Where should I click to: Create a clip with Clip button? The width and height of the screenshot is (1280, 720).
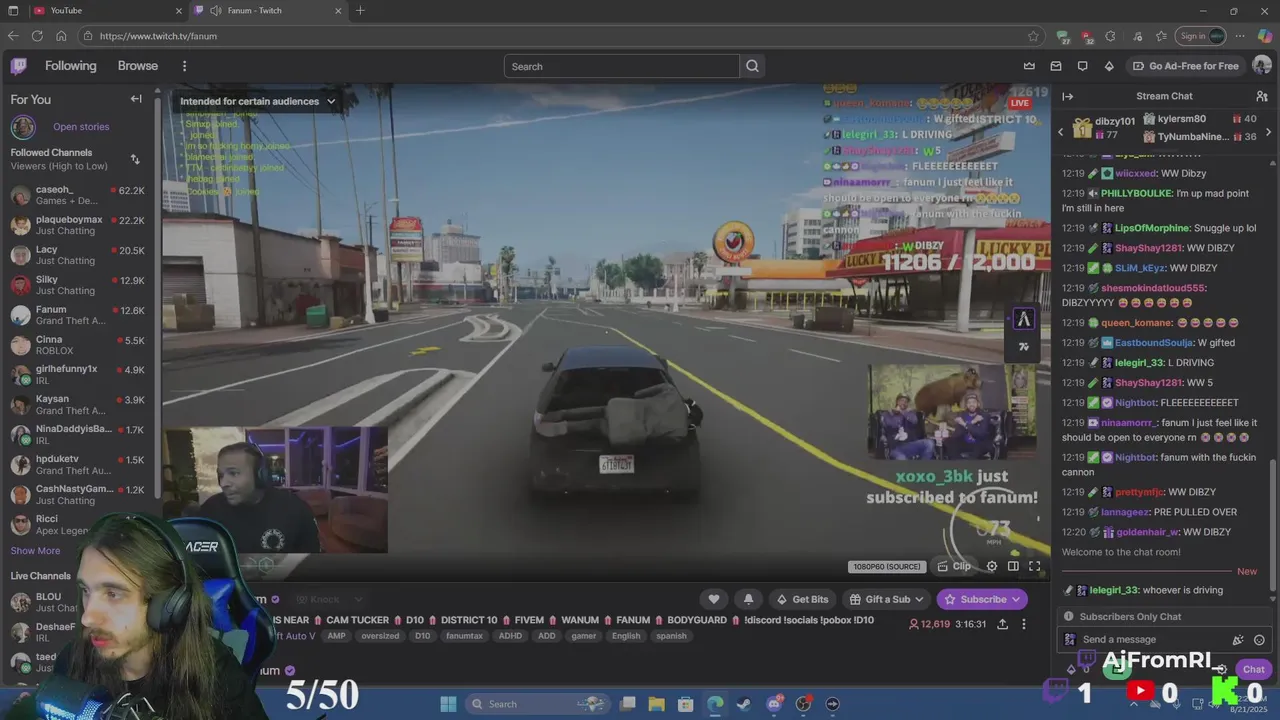click(954, 566)
